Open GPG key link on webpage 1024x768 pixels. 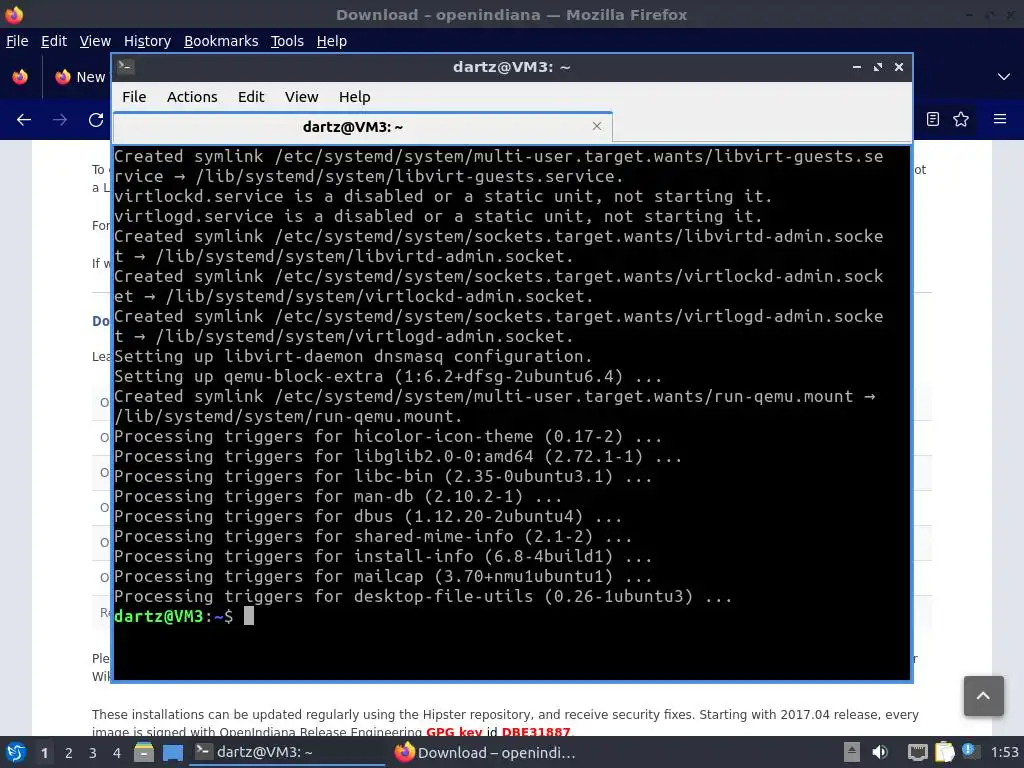pyautogui.click(x=454, y=731)
